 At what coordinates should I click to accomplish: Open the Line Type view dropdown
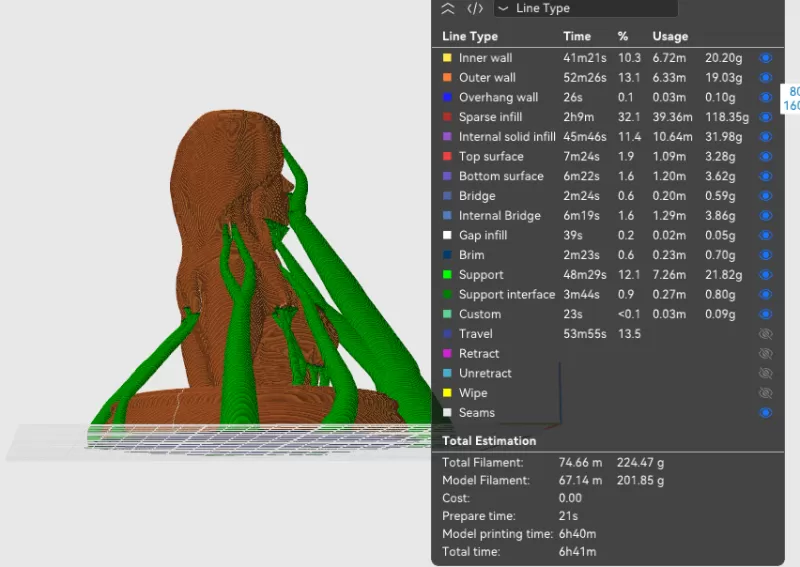[x=585, y=8]
